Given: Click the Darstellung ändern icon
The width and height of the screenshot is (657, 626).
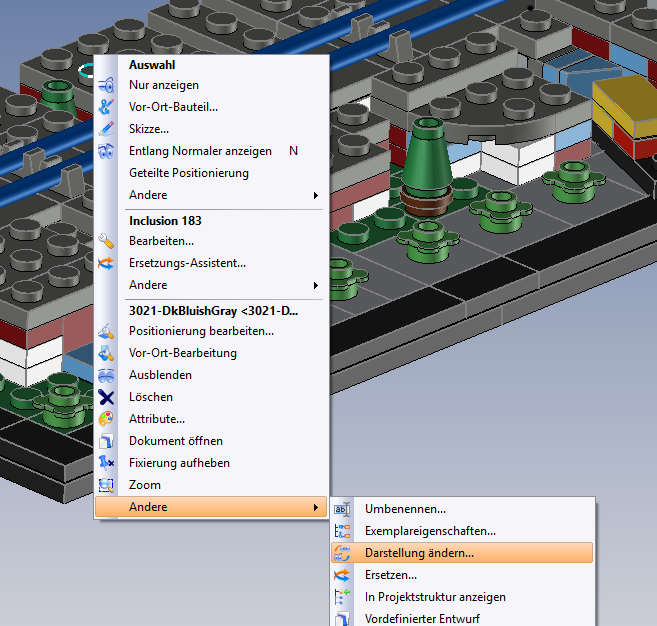Looking at the screenshot, I should tap(342, 553).
